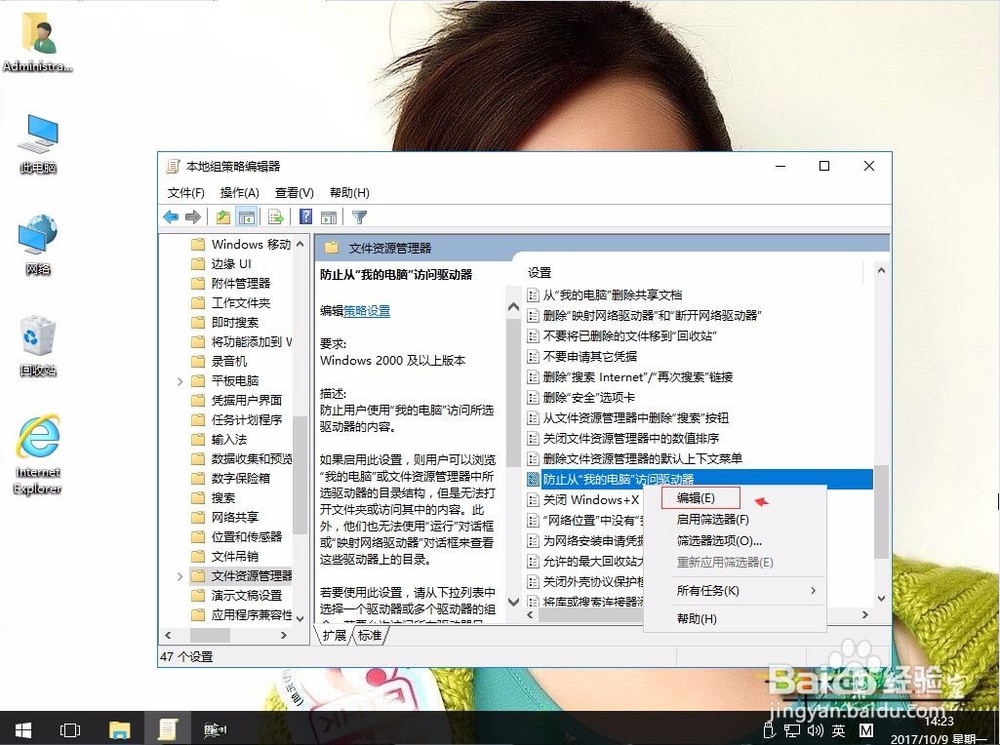Click the tree pane scroll-up arrow
This screenshot has width=1000, height=745.
300,244
